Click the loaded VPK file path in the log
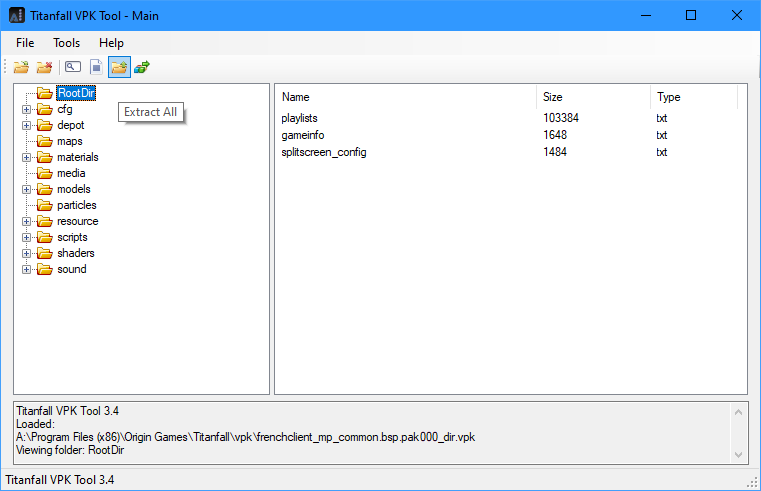This screenshot has width=761, height=491. coord(246,437)
